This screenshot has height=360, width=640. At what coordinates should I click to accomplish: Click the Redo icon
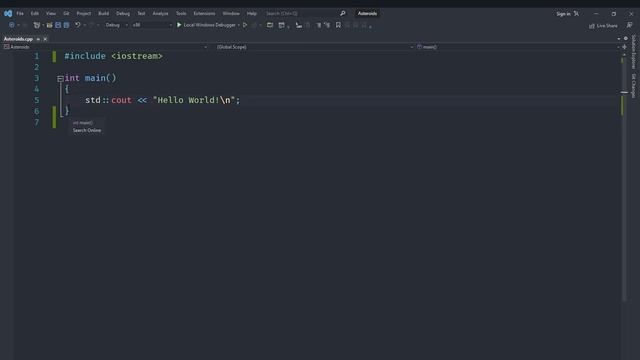(x=91, y=25)
